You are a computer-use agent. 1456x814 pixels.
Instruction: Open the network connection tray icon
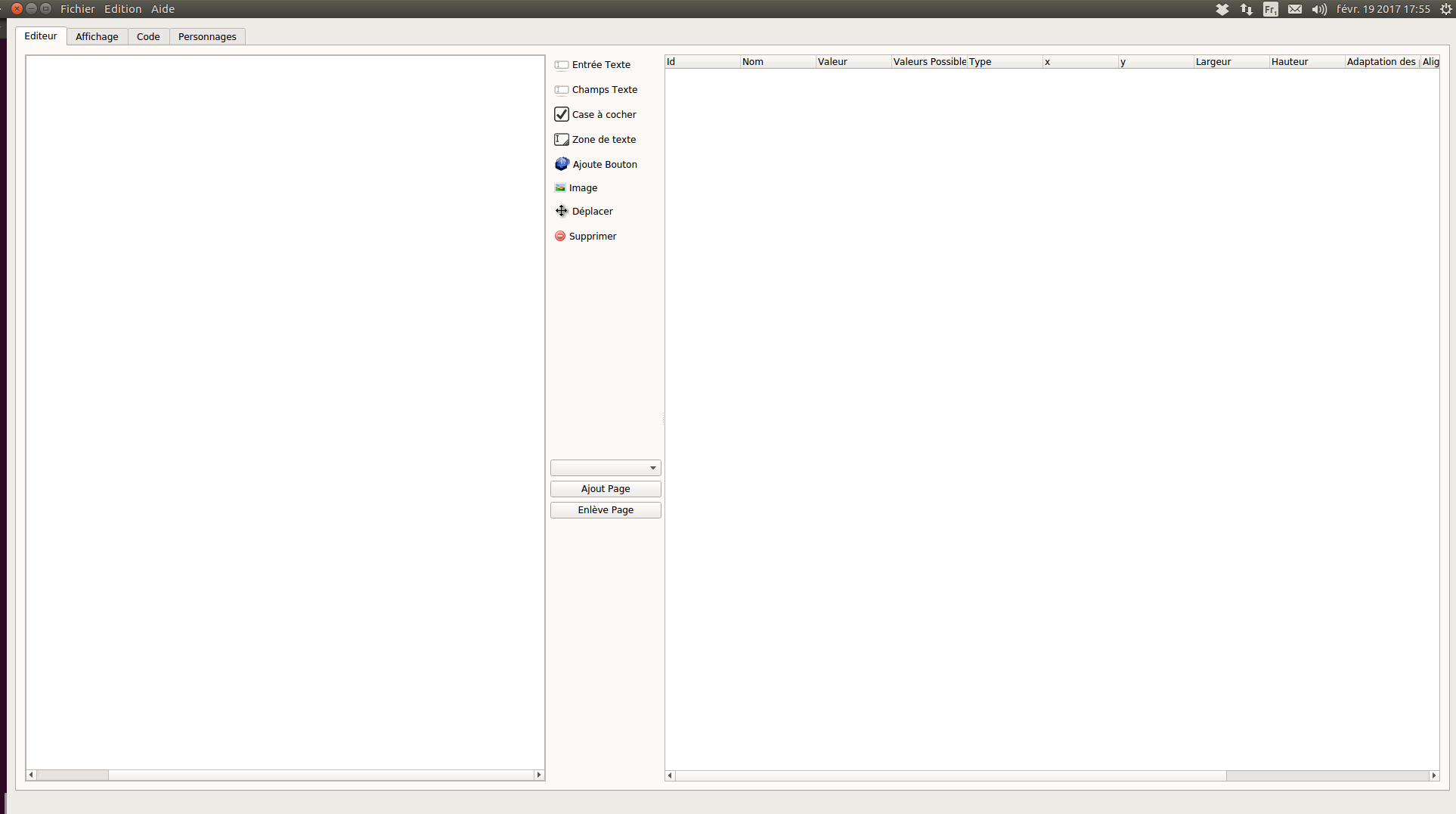click(1246, 9)
